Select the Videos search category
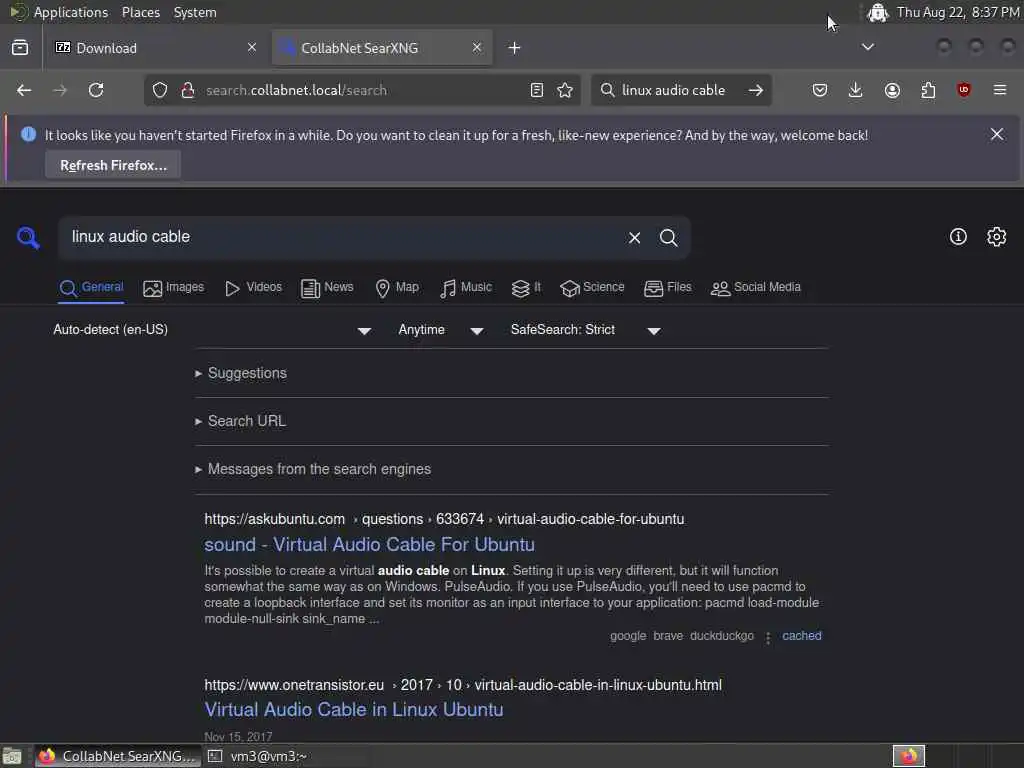The image size is (1024, 768). (253, 287)
